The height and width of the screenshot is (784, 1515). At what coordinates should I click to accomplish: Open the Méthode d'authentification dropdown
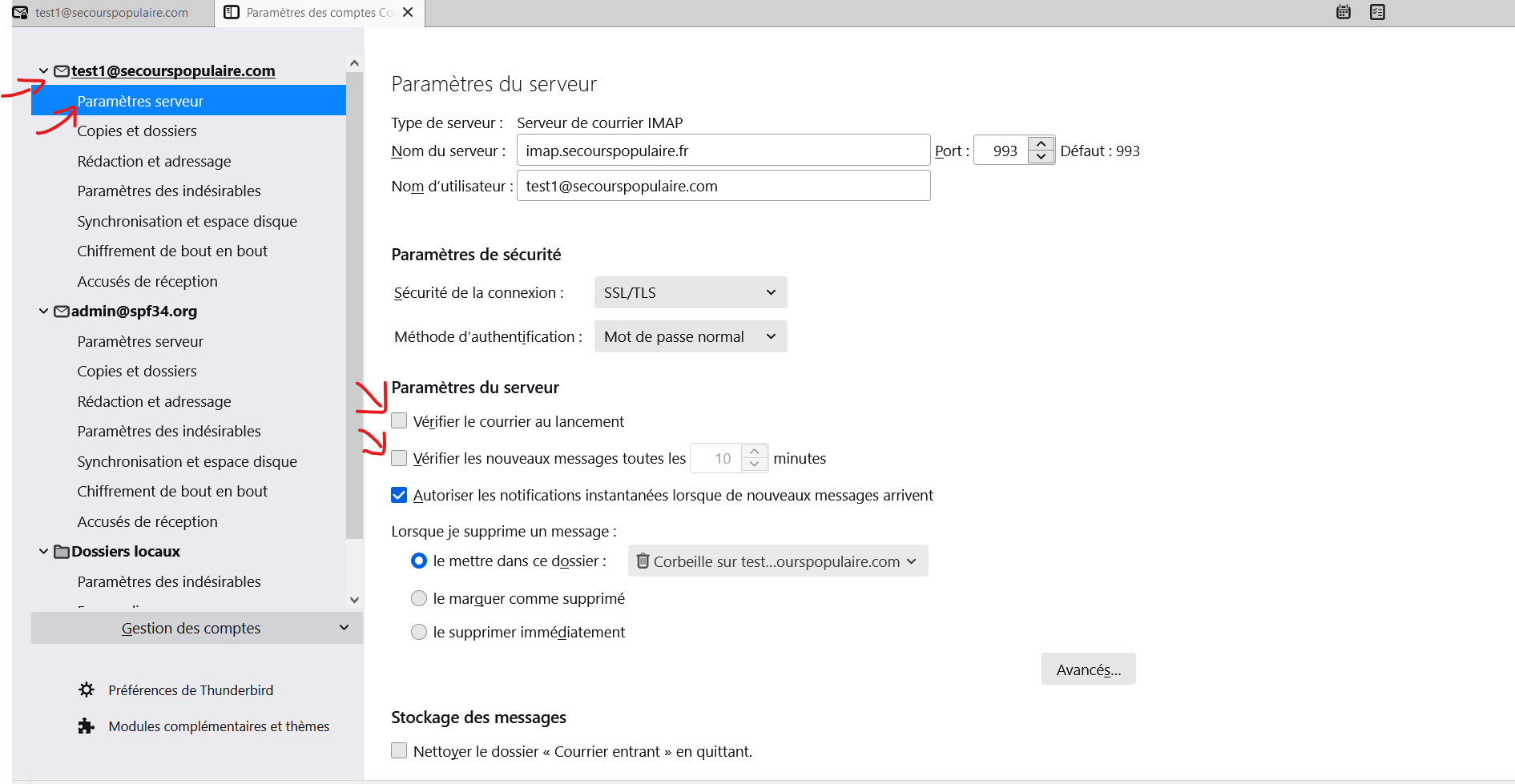[690, 336]
